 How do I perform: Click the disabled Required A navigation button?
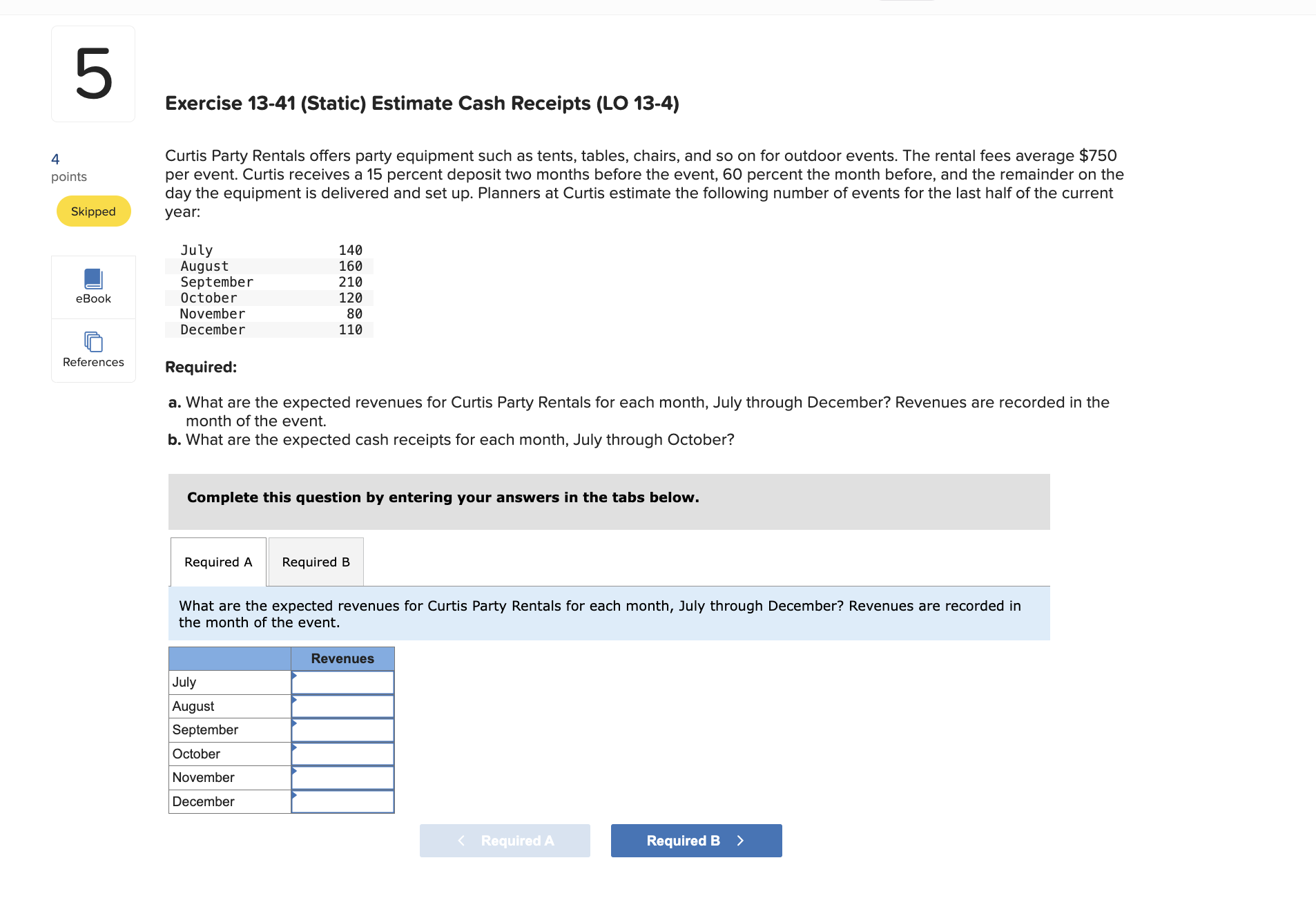tap(505, 841)
